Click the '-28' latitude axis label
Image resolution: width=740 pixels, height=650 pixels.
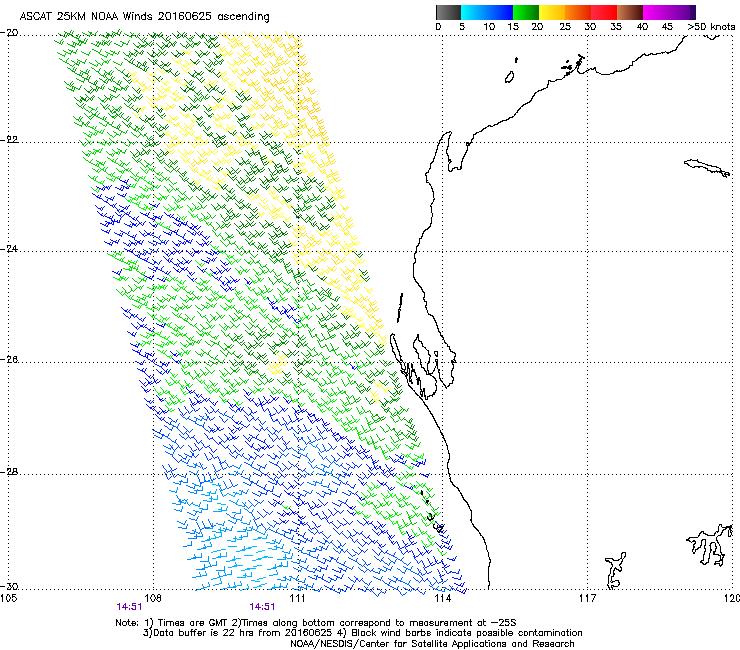pyautogui.click(x=10, y=472)
